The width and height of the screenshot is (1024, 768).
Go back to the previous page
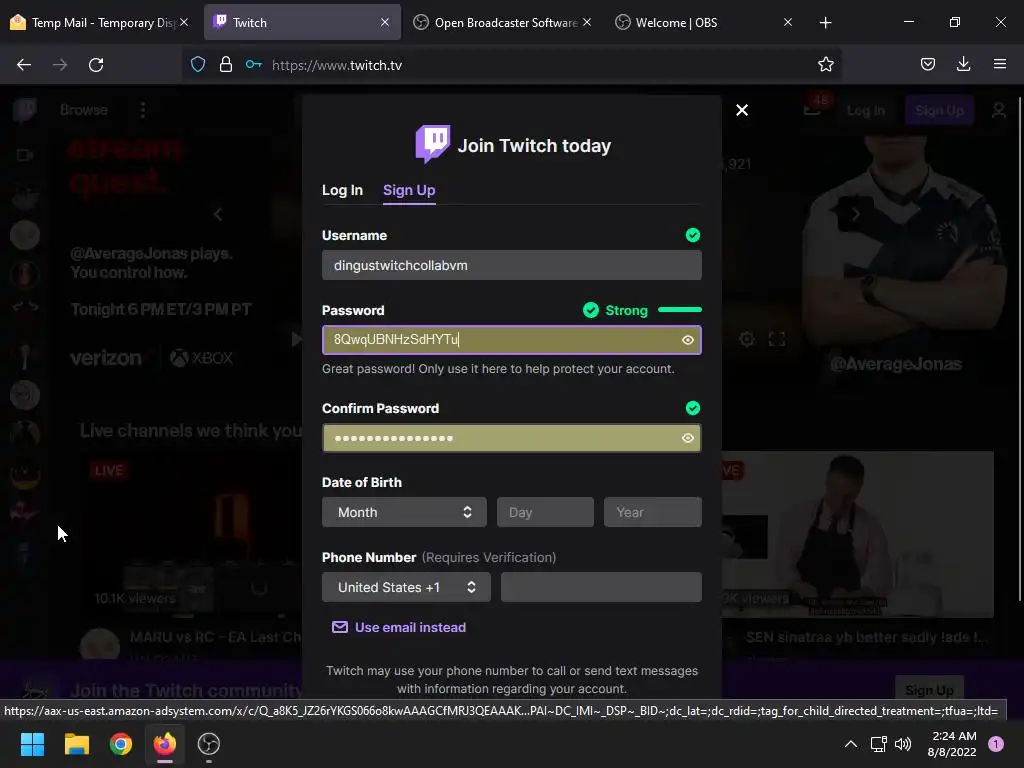tap(24, 65)
